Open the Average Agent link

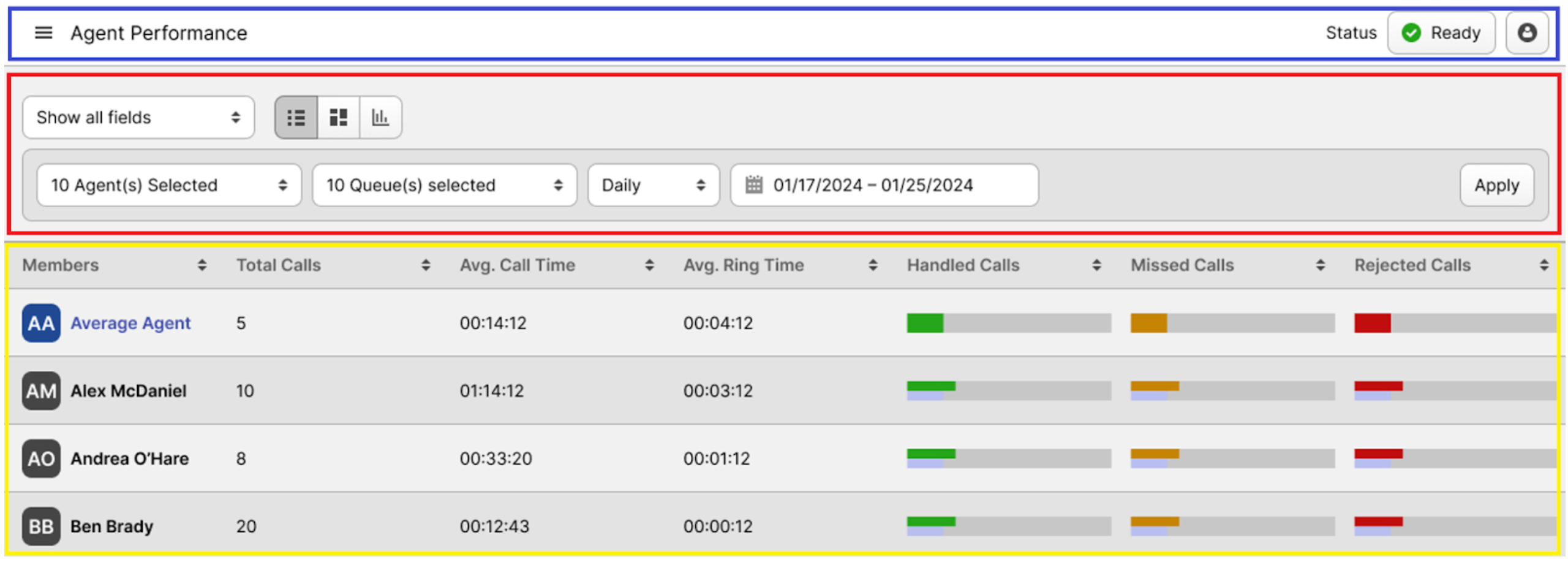coord(130,323)
